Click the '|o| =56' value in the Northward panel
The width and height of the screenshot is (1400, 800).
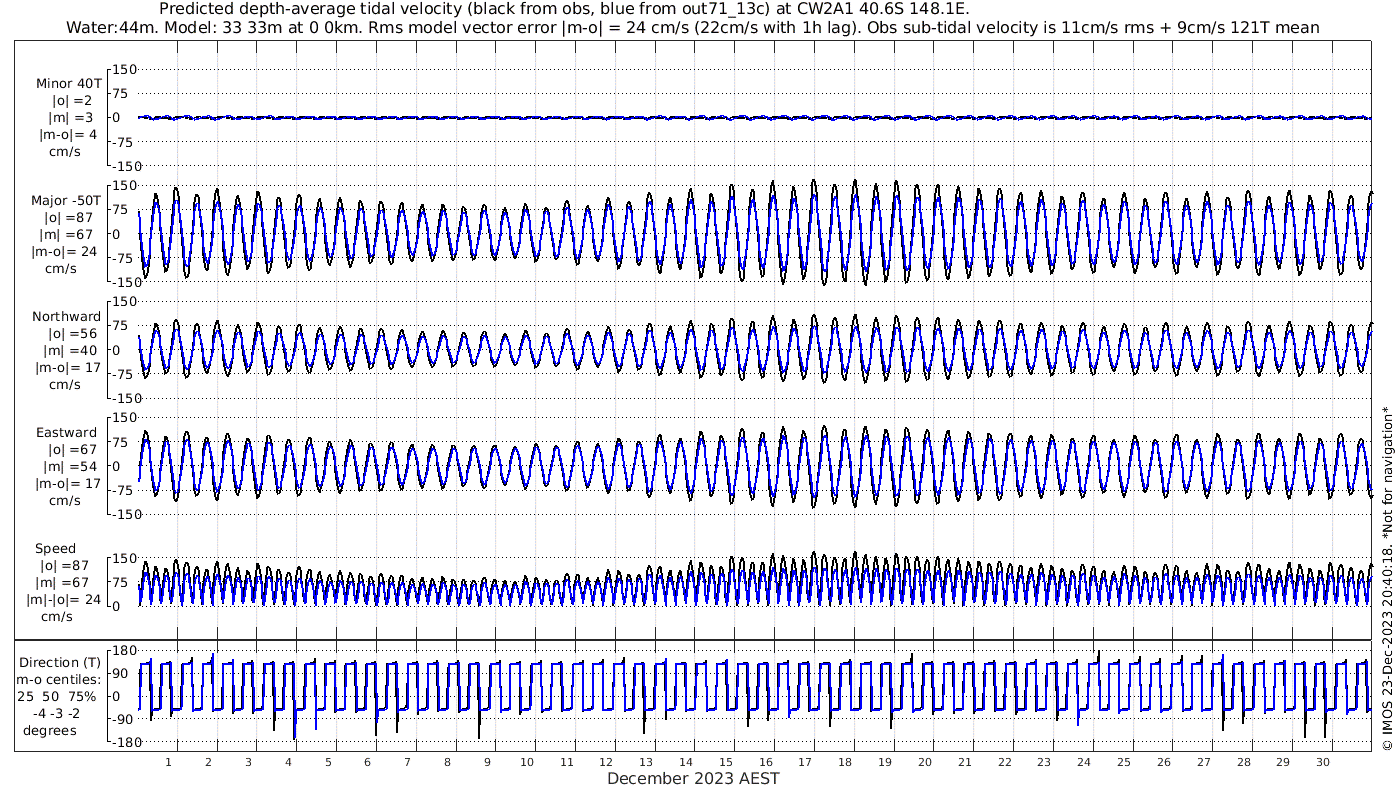click(x=67, y=334)
